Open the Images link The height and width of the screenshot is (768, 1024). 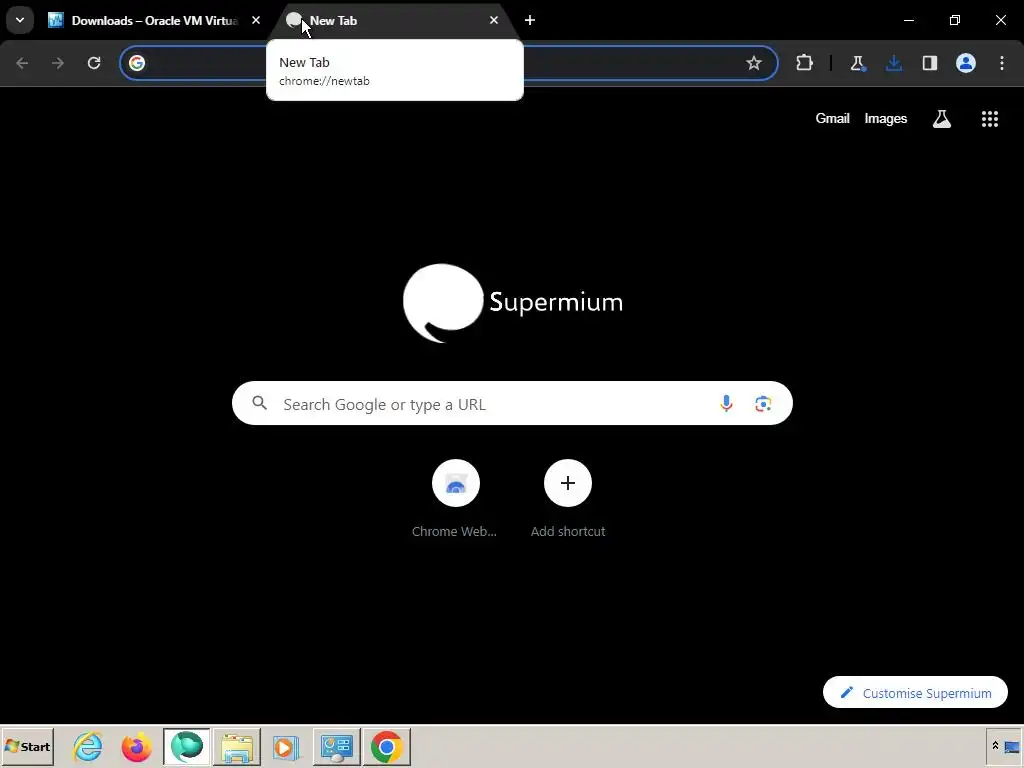(x=886, y=119)
